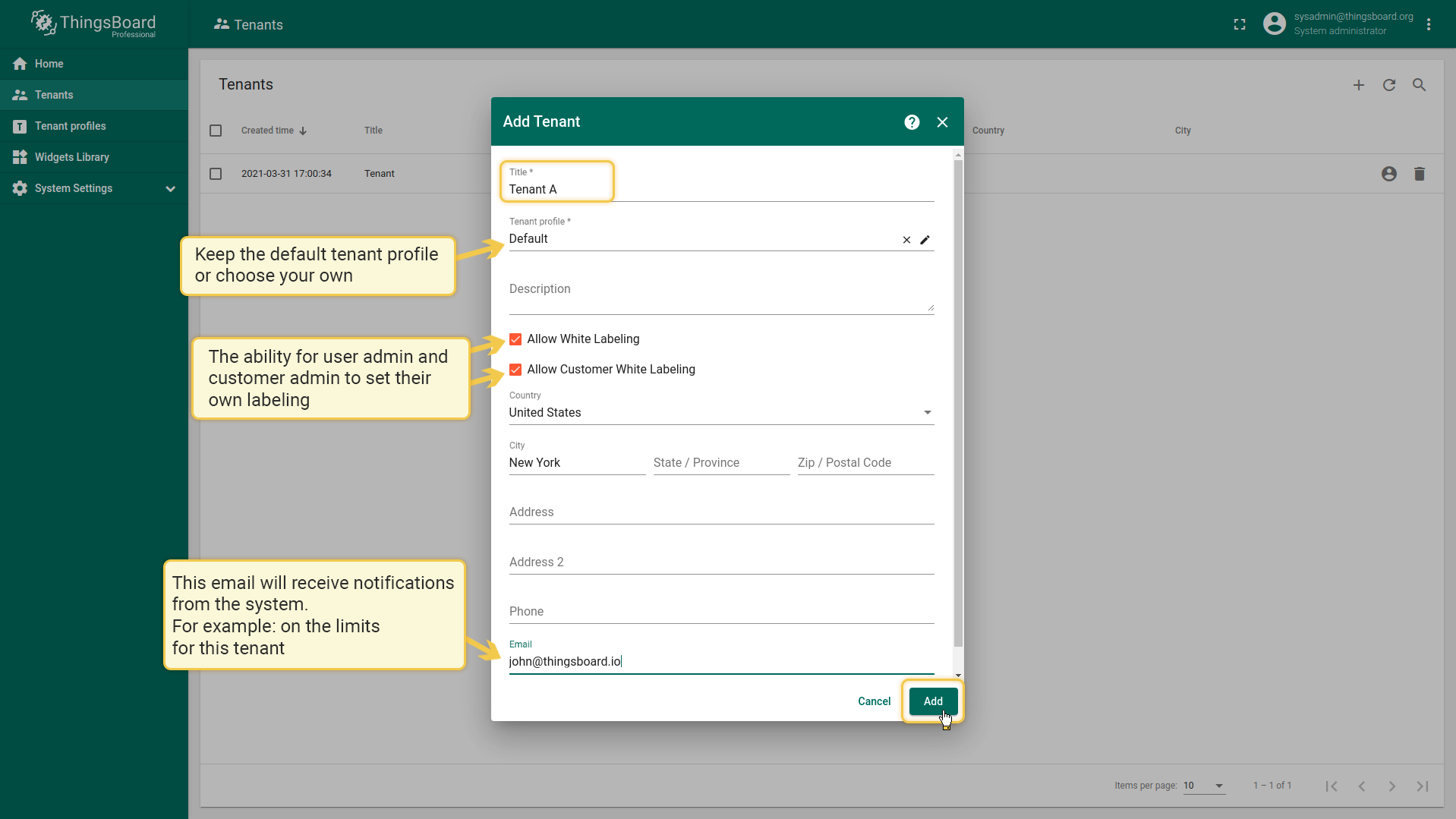Uncheck Allow White Labeling
The width and height of the screenshot is (1456, 819).
pos(515,339)
